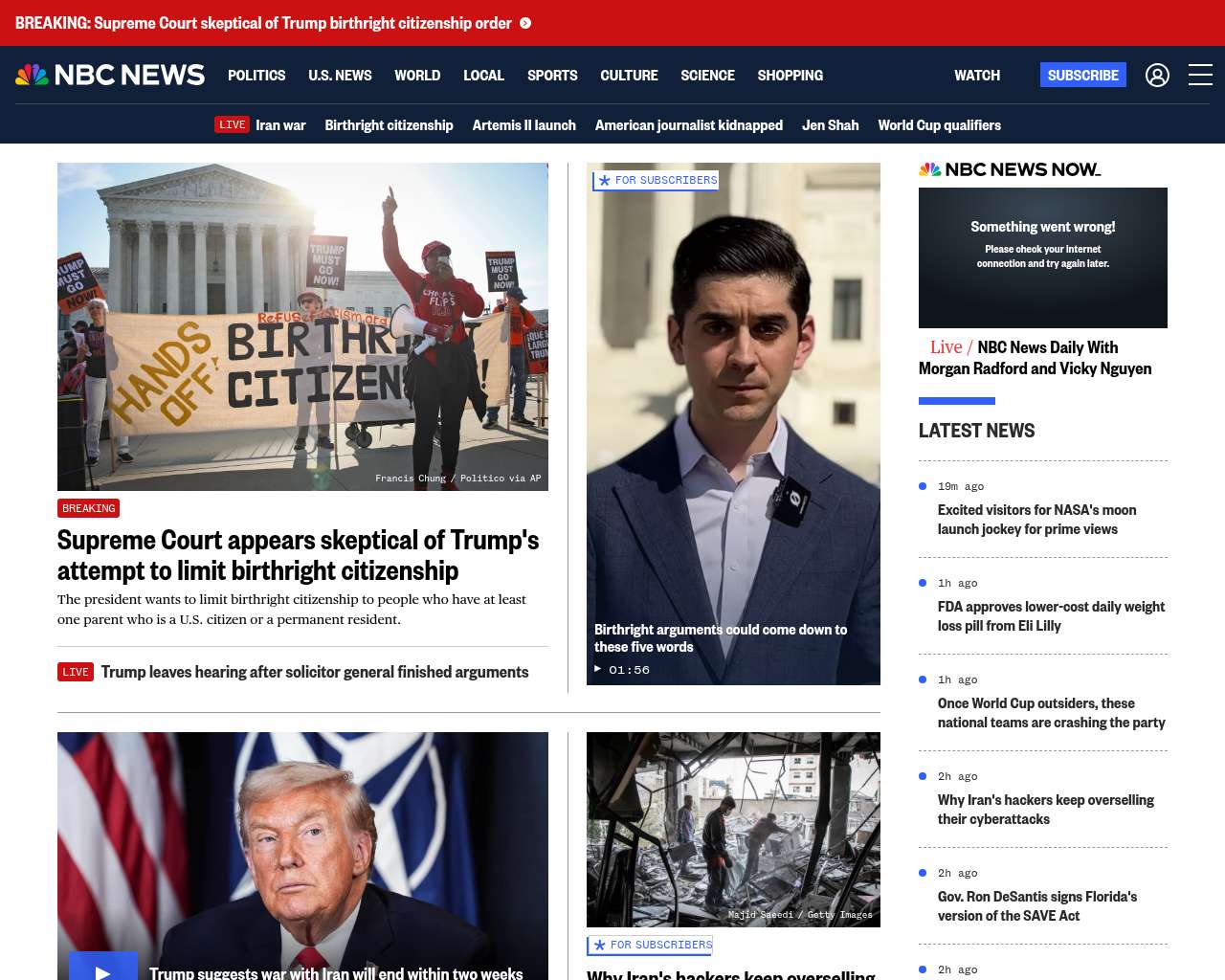Open the World section
This screenshot has height=980, width=1225.
pyautogui.click(x=417, y=75)
